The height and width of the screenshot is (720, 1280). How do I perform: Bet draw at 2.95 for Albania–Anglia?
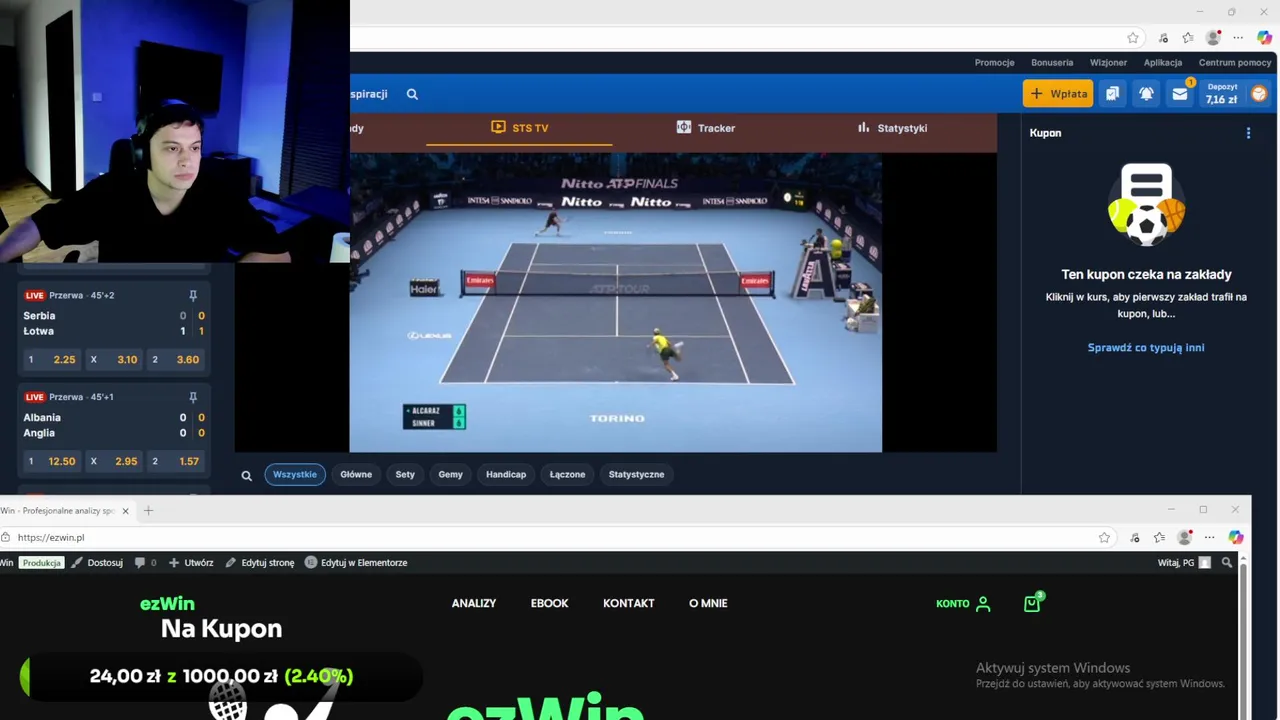[x=114, y=462]
